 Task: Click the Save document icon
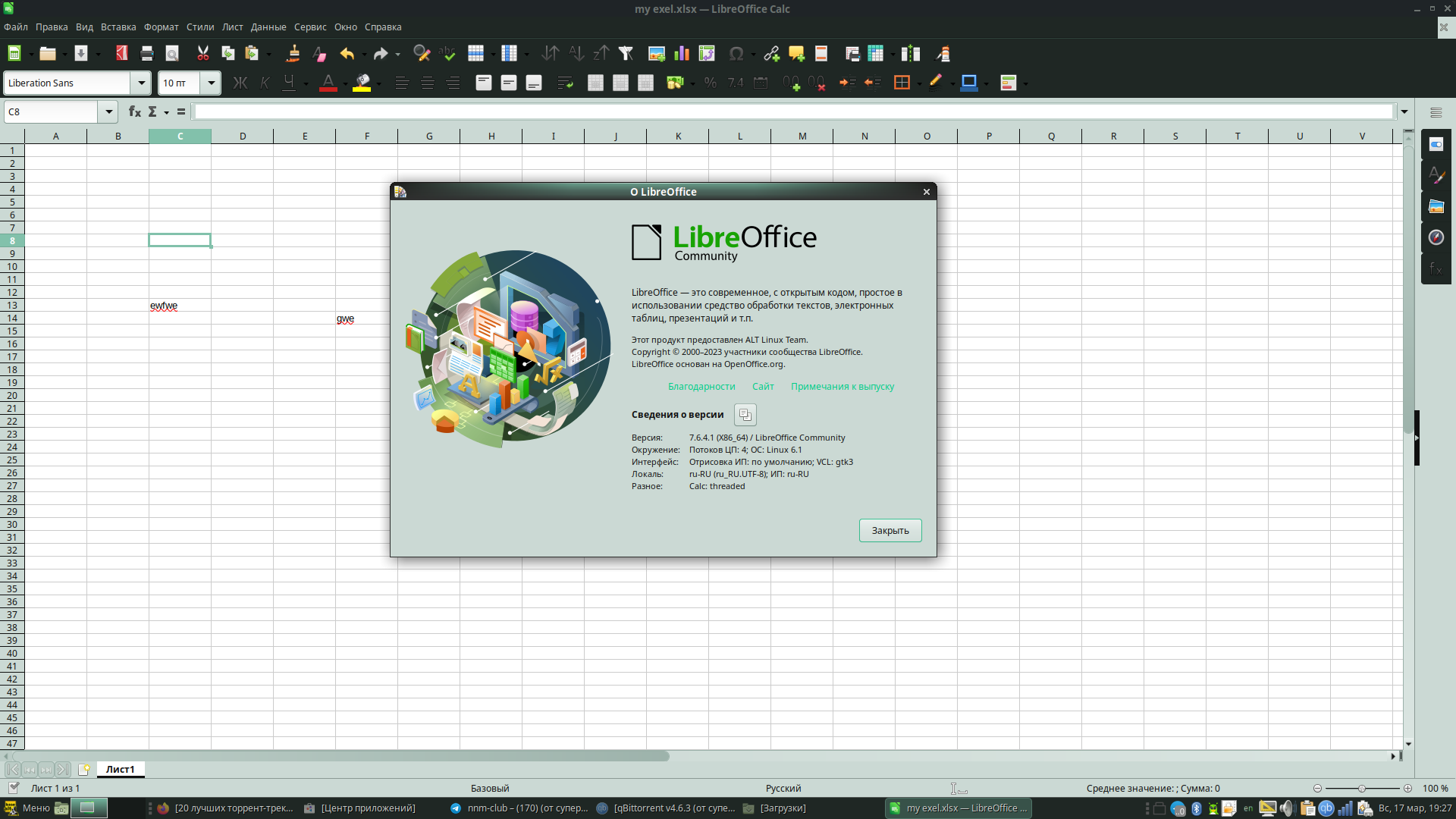(81, 53)
